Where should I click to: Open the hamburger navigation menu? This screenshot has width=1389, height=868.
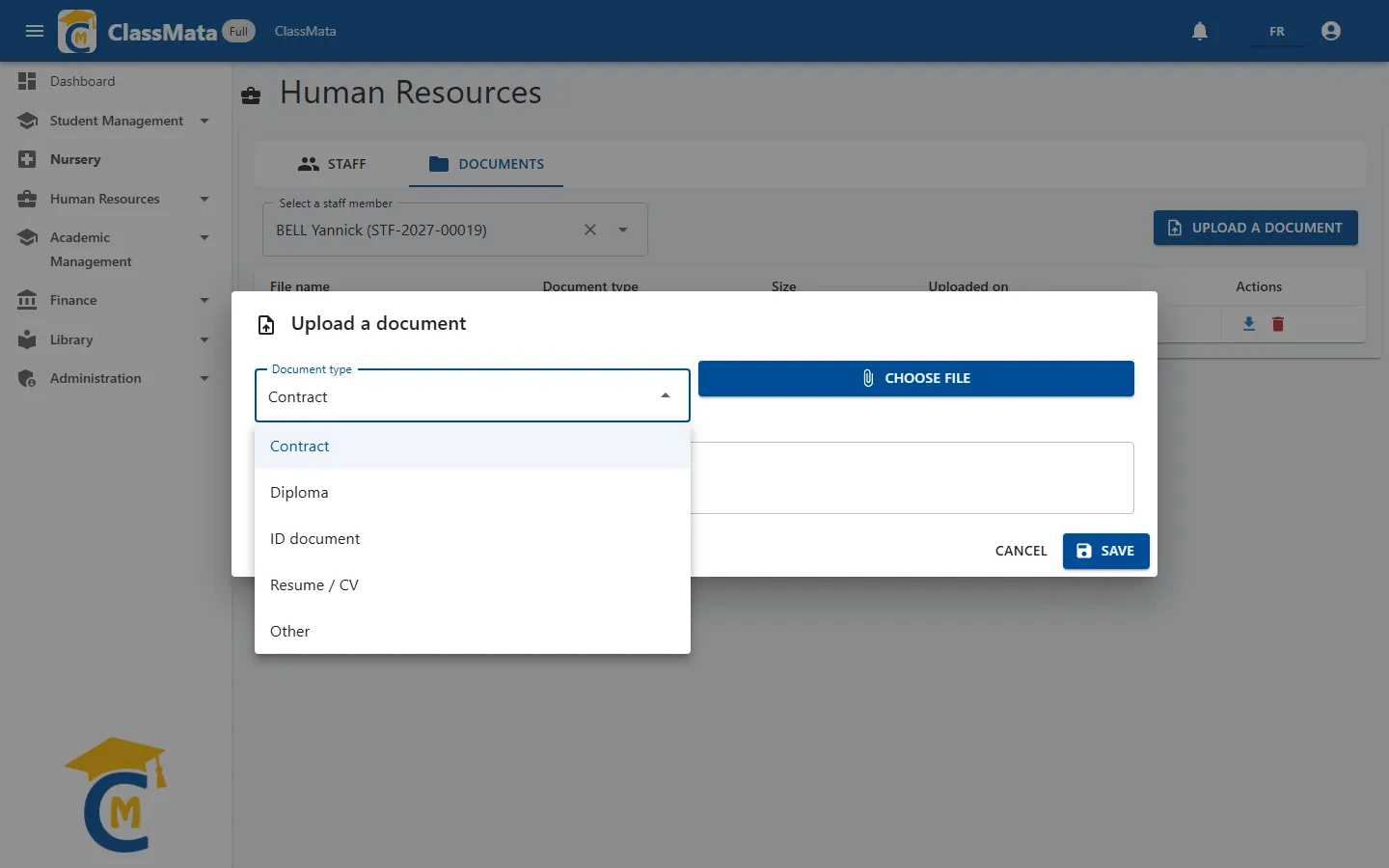pyautogui.click(x=35, y=31)
